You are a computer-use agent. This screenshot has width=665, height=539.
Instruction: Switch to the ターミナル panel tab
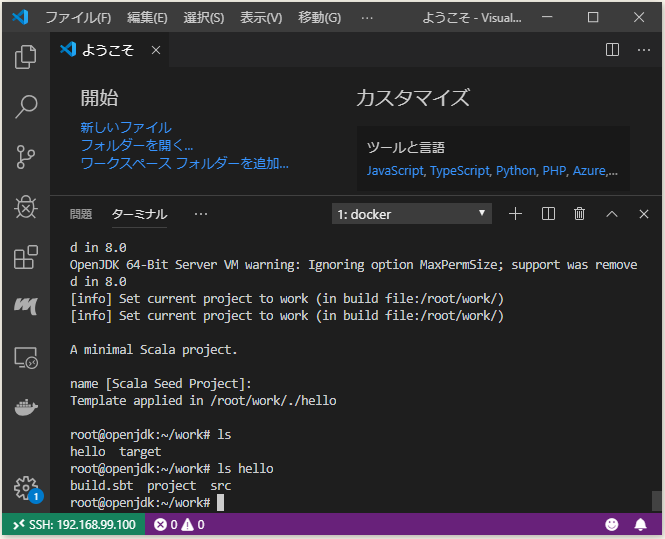coord(139,214)
